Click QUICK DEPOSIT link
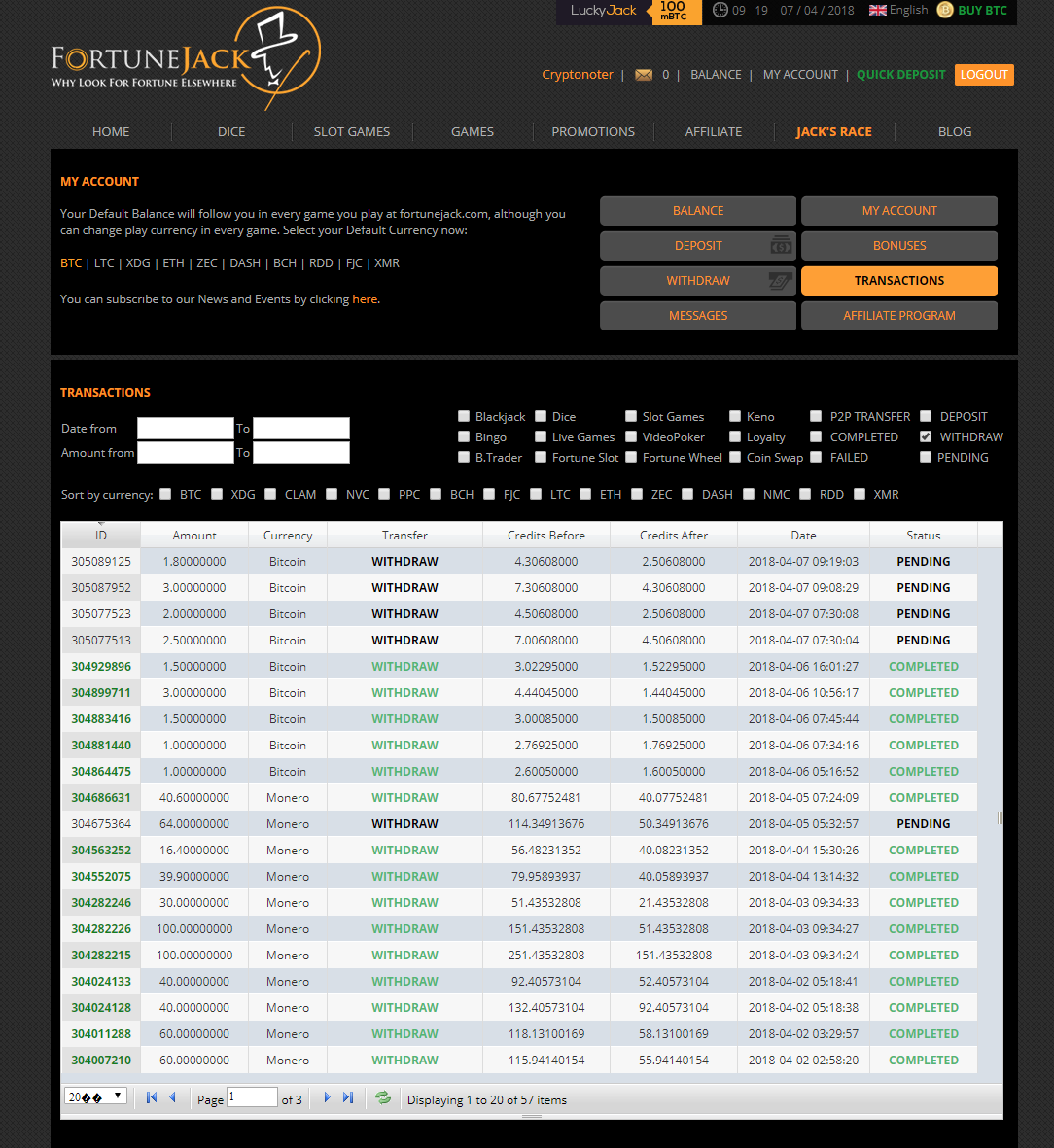Image resolution: width=1054 pixels, height=1148 pixels. [901, 75]
